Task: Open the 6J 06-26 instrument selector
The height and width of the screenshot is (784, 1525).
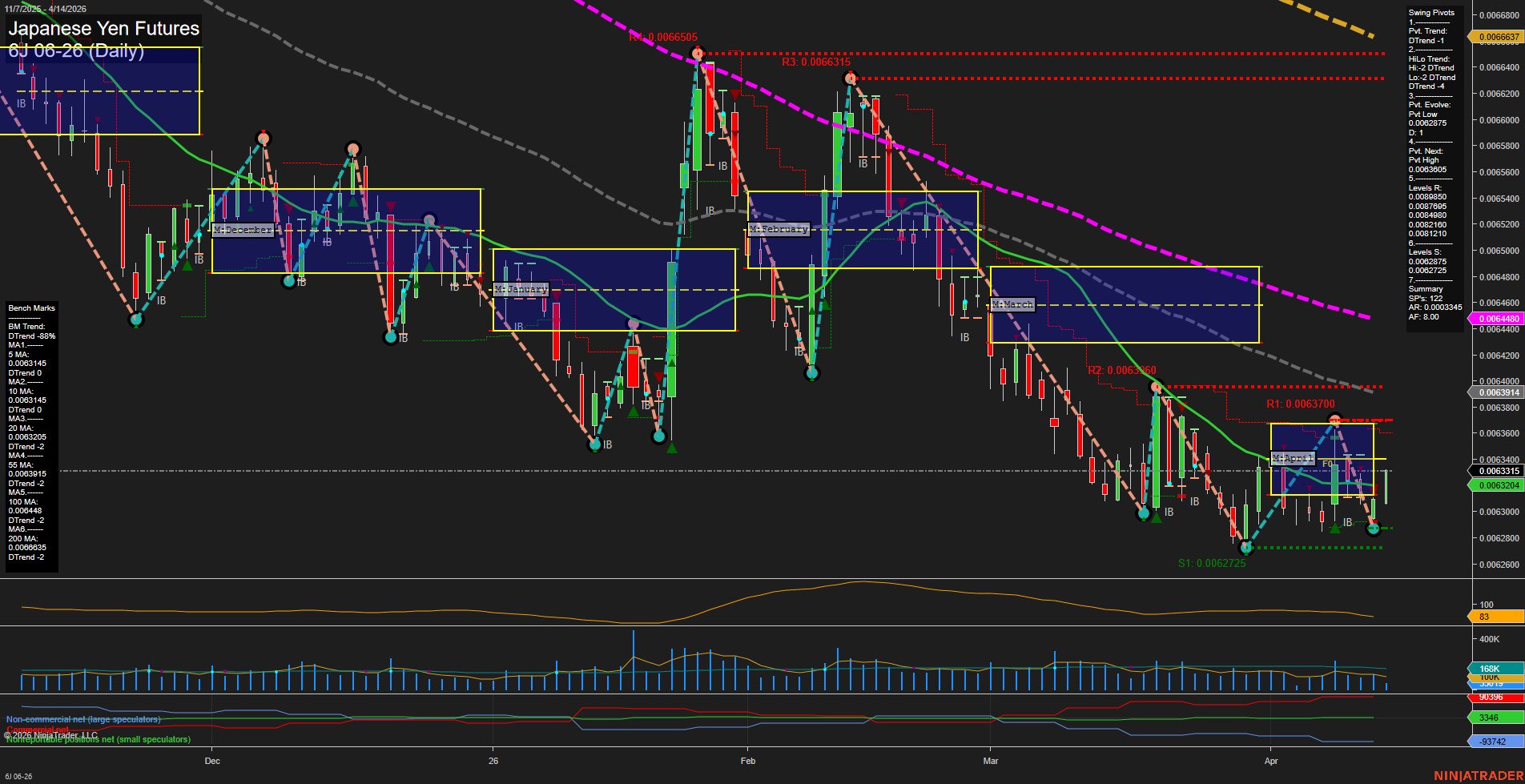Action: pos(18,777)
